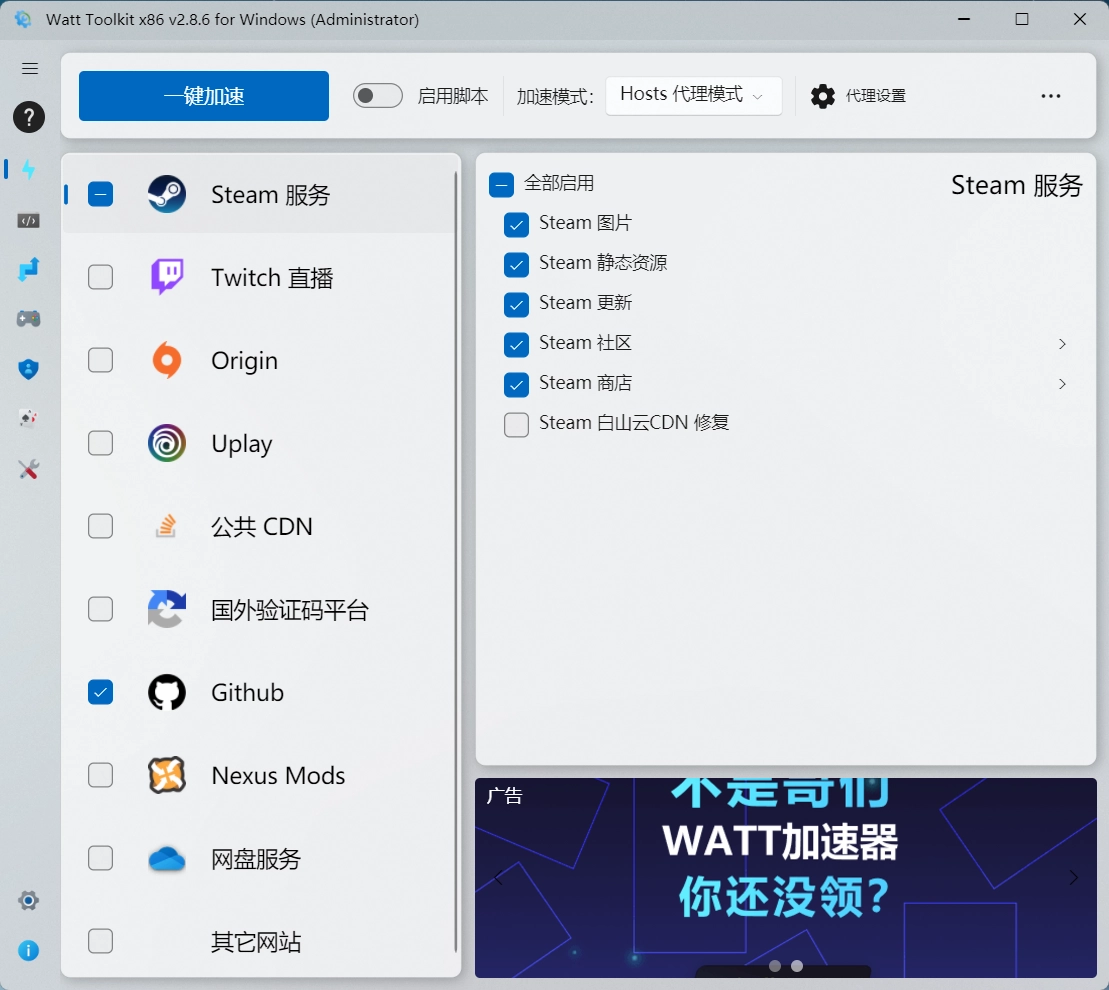Open the blue account switch sidebar icon

[28, 269]
